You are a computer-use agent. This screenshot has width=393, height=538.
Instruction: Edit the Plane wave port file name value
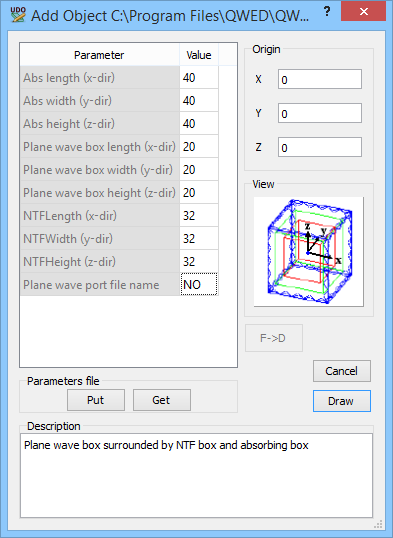coord(199,284)
